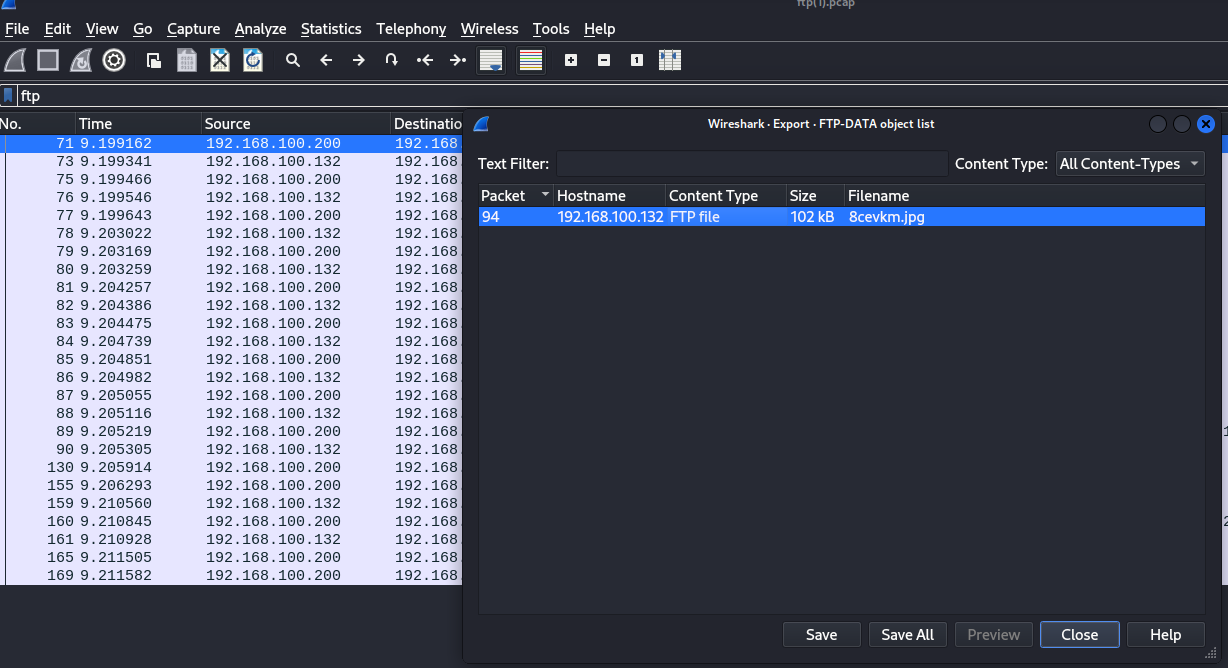Toggle auto-scroll during live capture
The height and width of the screenshot is (668, 1228).
click(491, 60)
